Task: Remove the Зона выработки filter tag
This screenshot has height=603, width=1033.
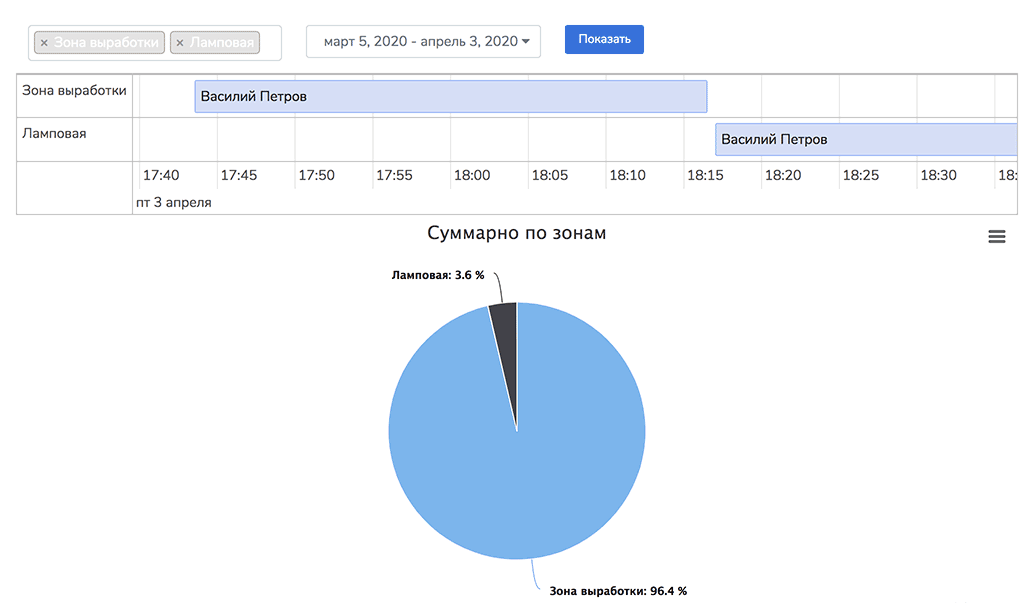Action: coord(44,43)
